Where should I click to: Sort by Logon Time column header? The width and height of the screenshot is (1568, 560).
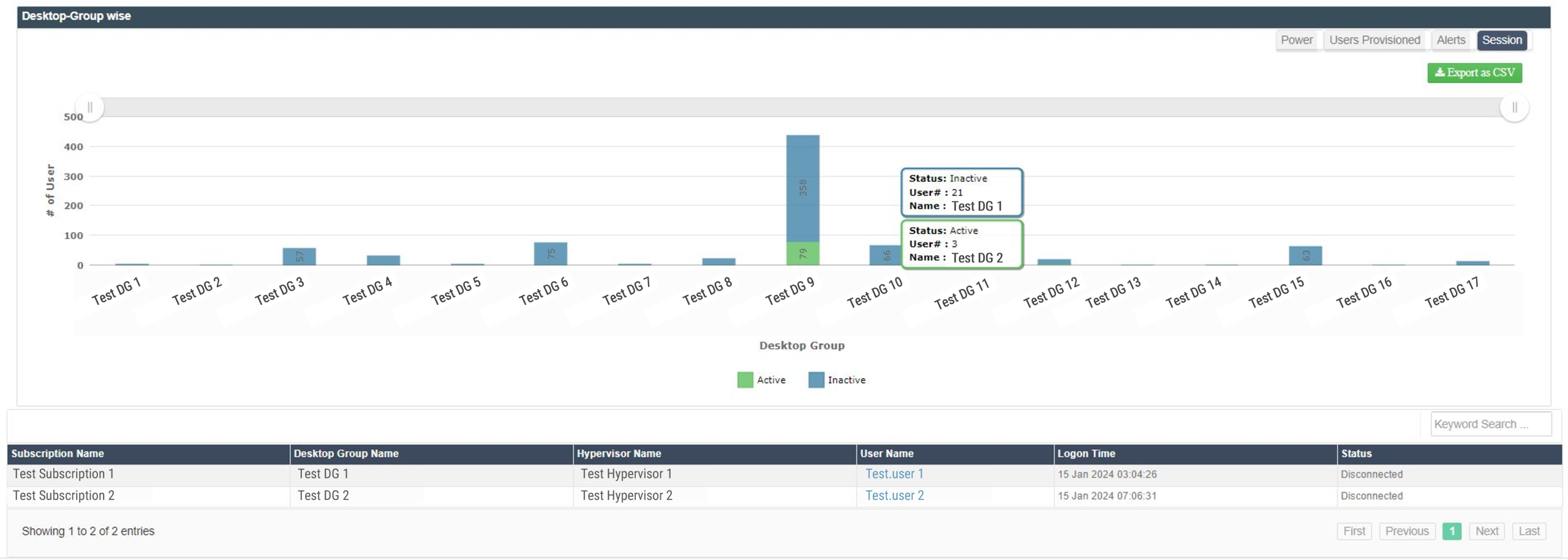pos(1086,454)
